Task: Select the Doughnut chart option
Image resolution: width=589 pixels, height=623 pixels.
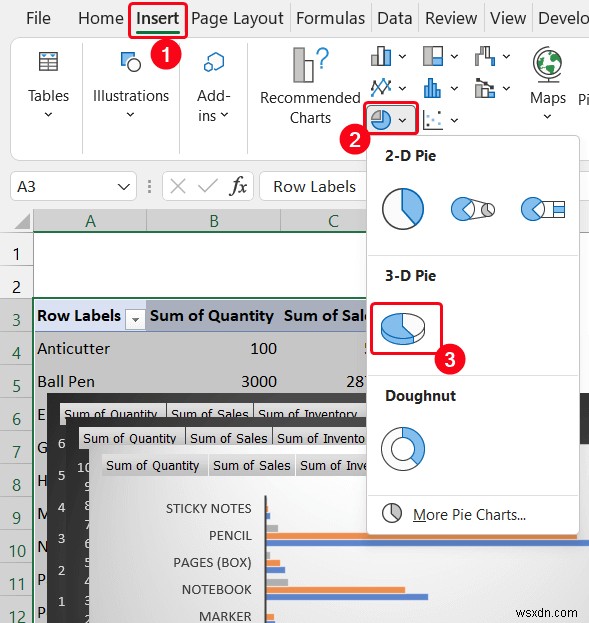Action: pos(403,449)
